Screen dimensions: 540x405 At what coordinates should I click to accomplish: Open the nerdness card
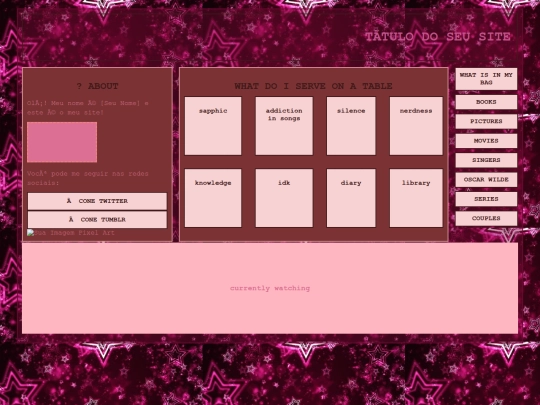pyautogui.click(x=416, y=126)
